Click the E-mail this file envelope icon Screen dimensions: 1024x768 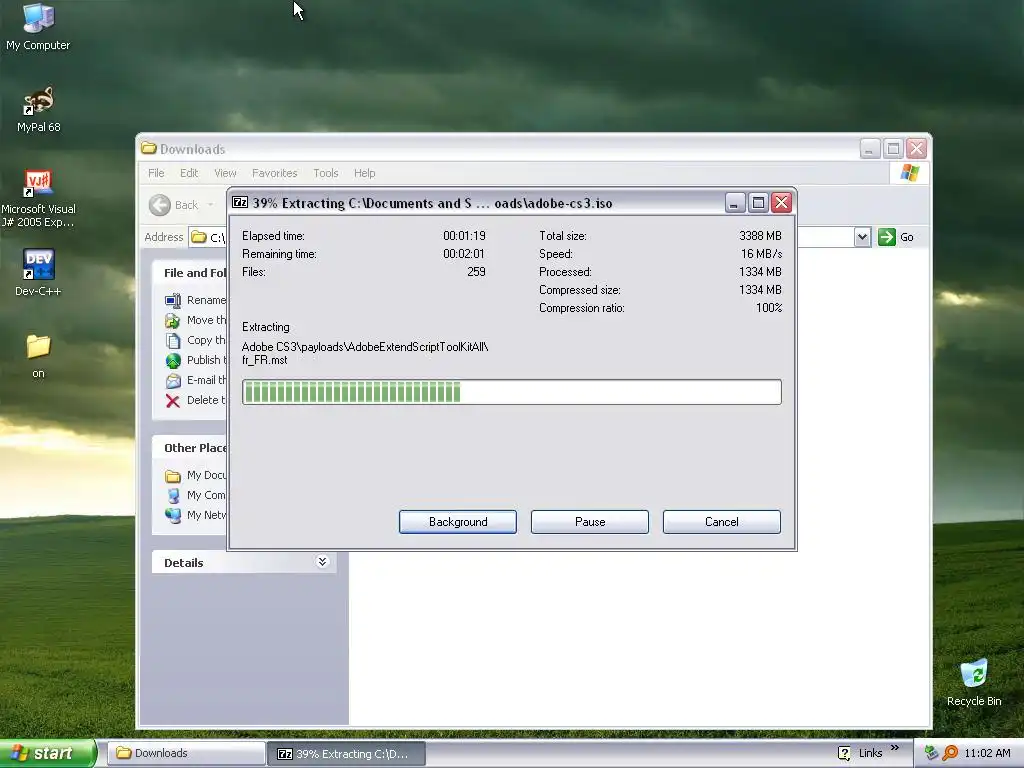click(x=172, y=381)
